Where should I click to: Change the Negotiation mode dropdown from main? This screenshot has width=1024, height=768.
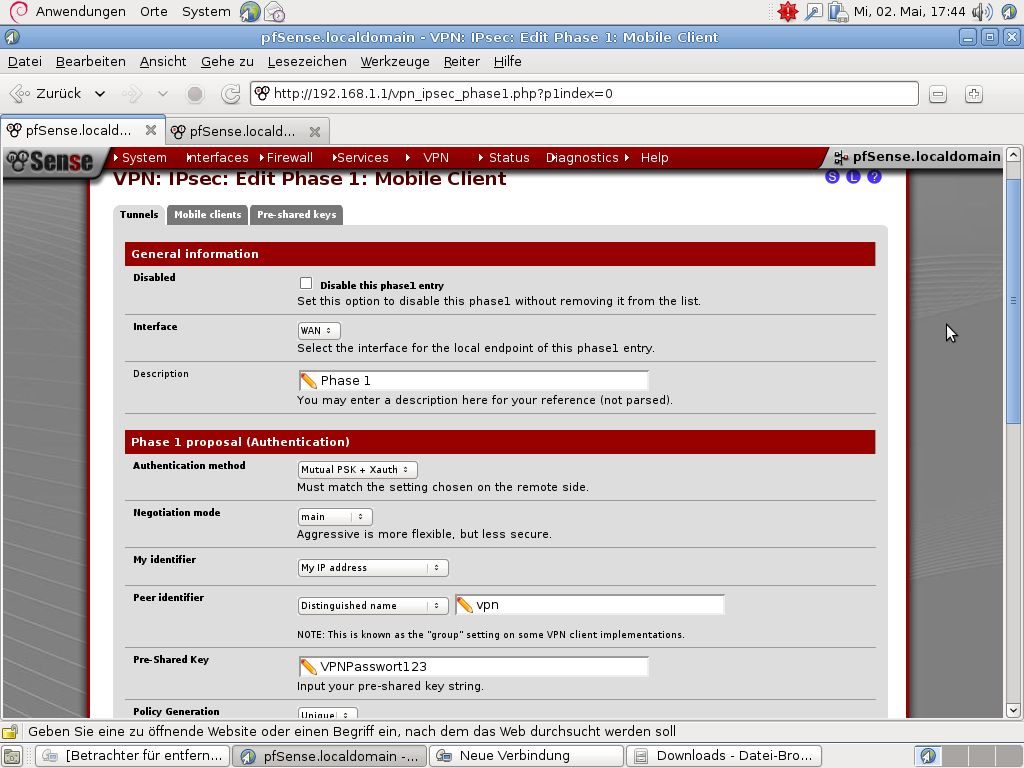pyautogui.click(x=335, y=517)
